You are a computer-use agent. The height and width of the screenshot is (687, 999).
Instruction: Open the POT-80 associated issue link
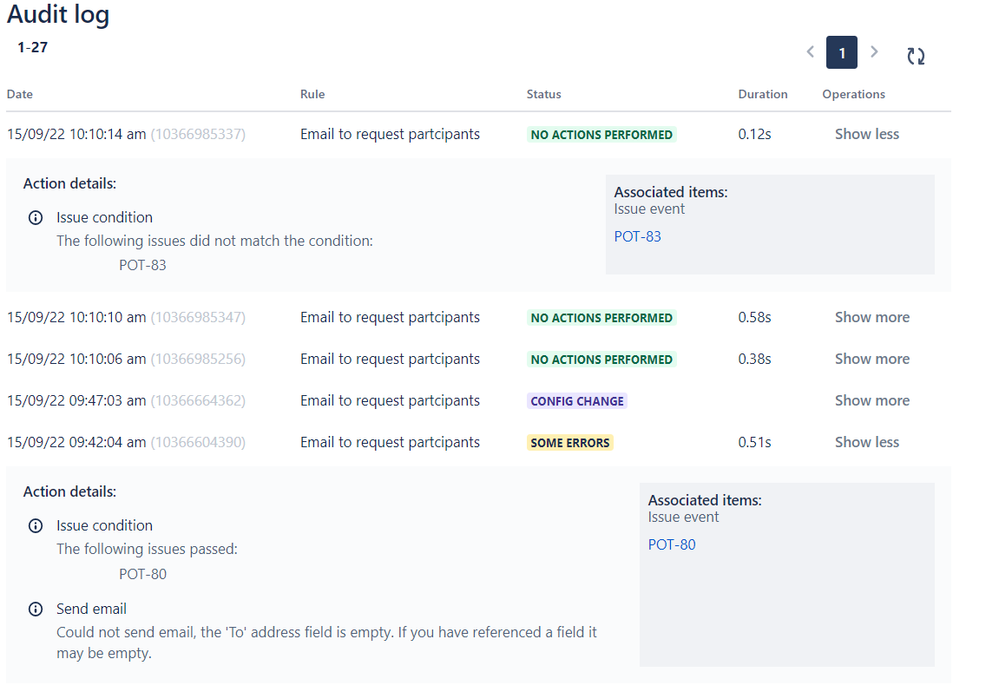672,545
